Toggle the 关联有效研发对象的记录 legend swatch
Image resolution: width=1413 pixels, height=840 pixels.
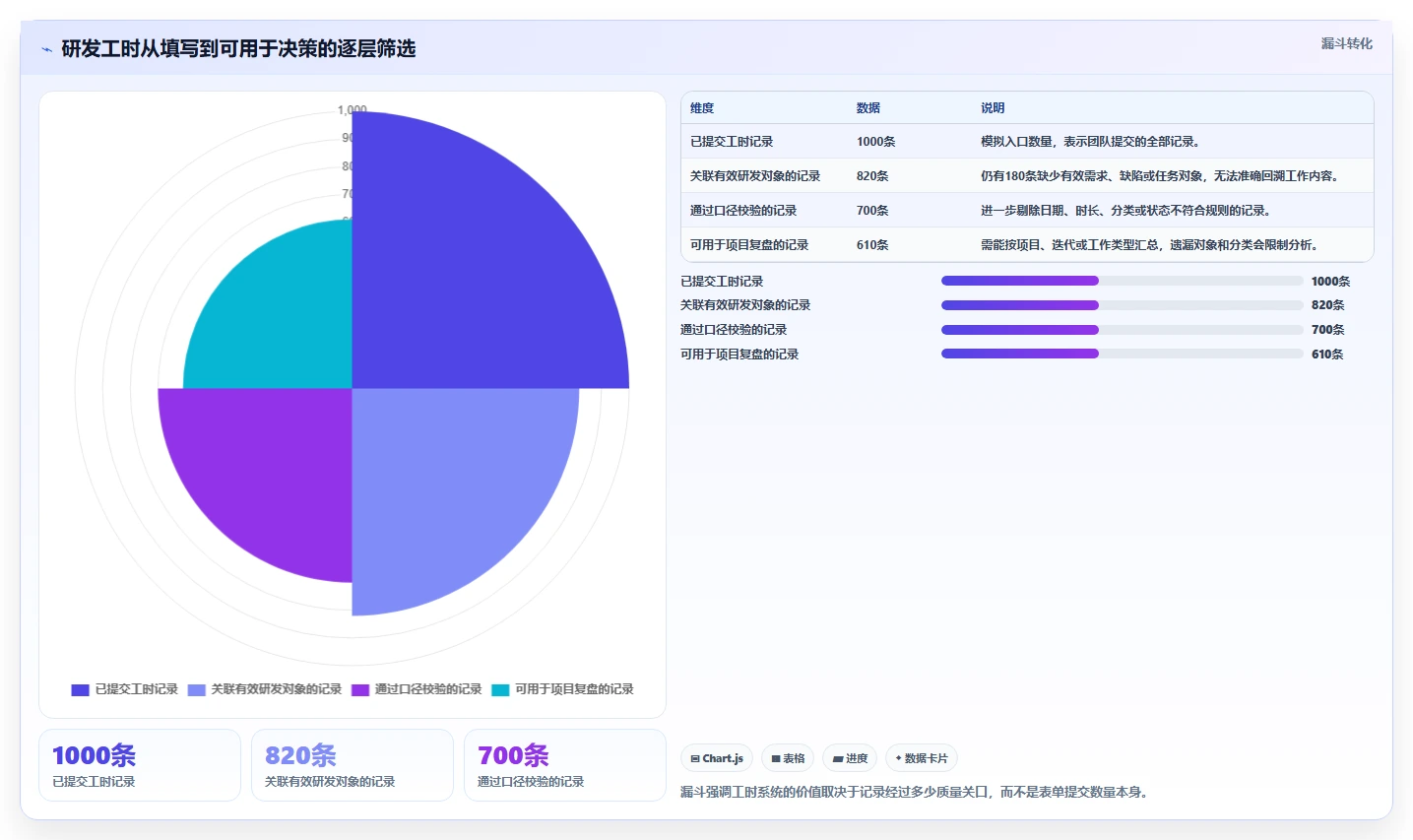point(196,689)
